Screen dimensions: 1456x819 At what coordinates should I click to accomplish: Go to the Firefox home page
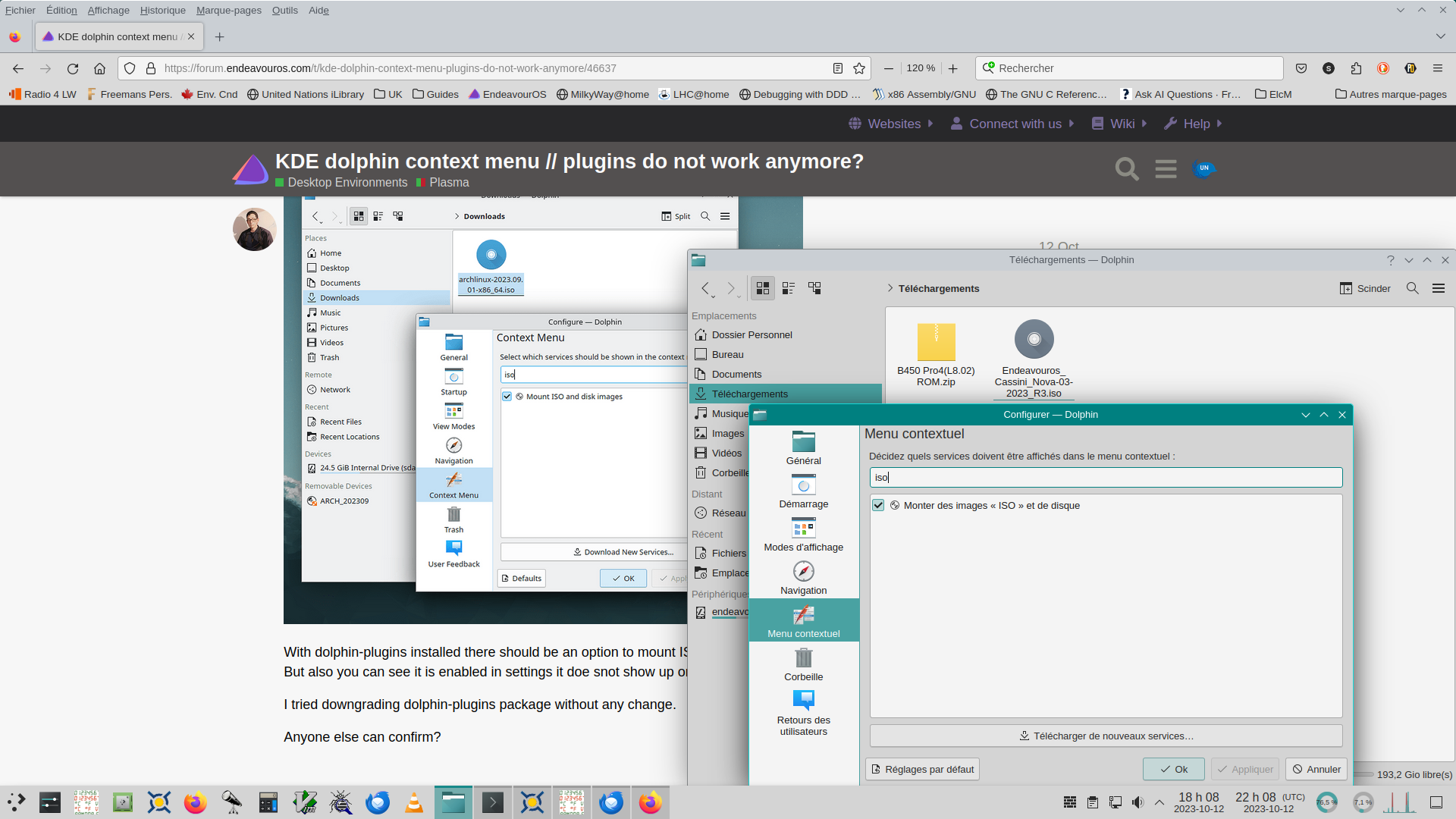[x=99, y=68]
